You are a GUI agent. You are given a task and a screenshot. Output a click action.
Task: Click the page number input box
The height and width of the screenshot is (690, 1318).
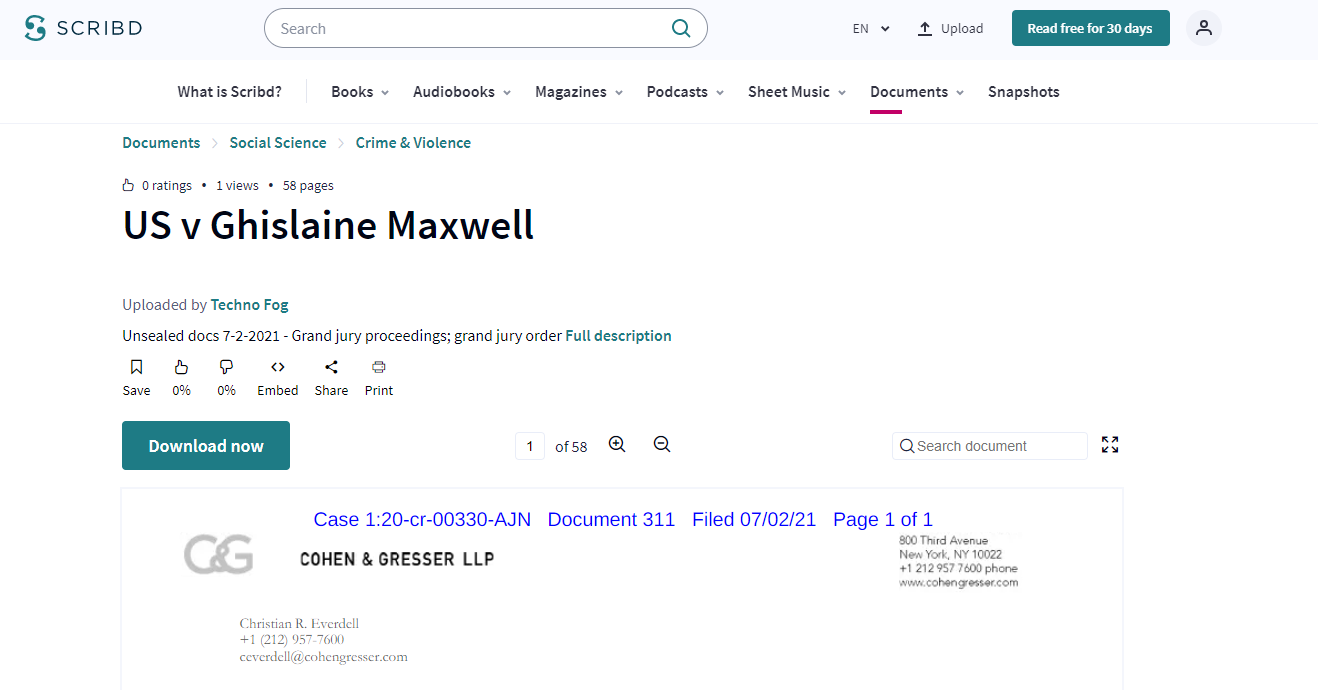530,446
